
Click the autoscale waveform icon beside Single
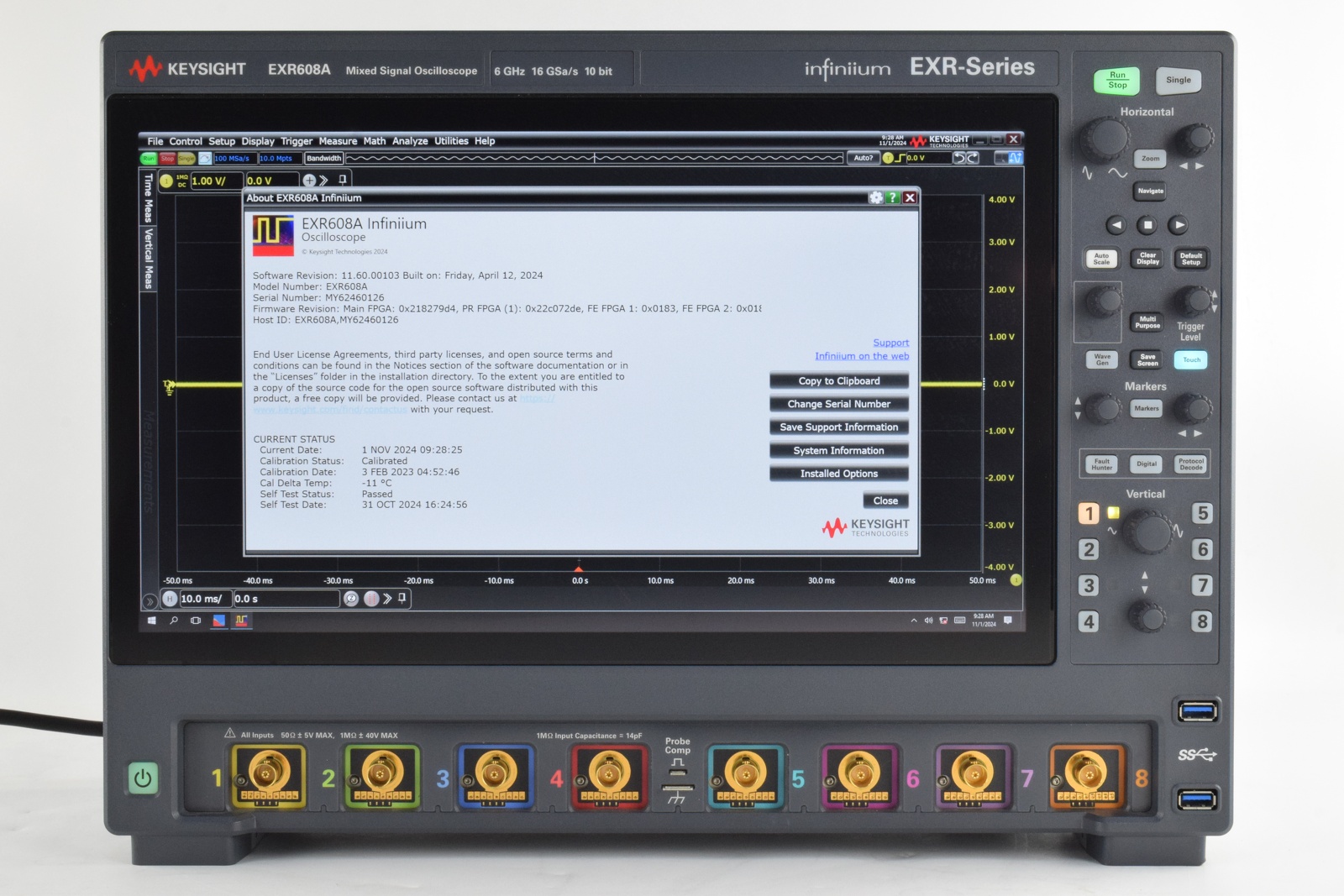tap(204, 158)
